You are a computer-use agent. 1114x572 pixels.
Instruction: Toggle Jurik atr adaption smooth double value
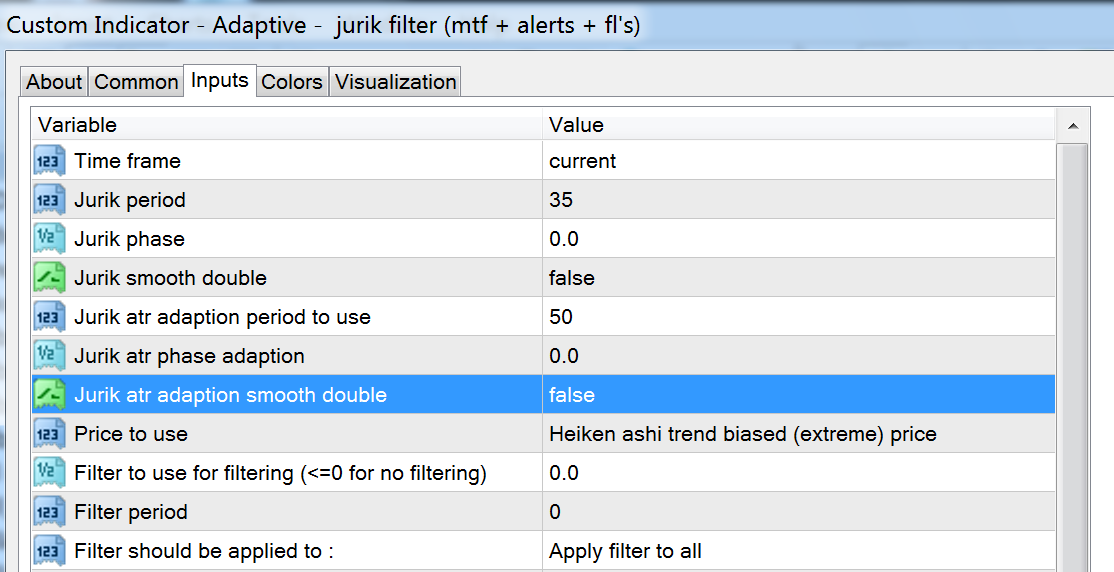[571, 395]
